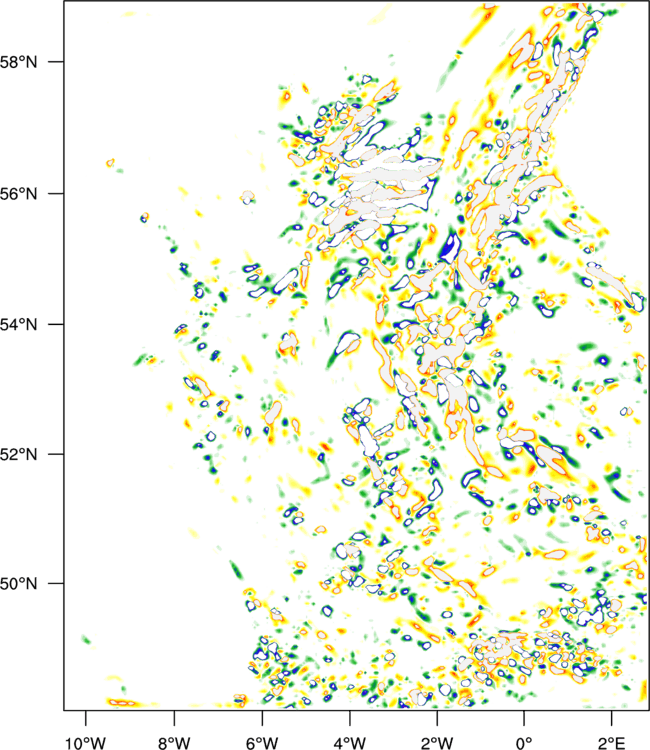Click the 54°N latitude label
The width and height of the screenshot is (650, 750).
(x=18, y=324)
